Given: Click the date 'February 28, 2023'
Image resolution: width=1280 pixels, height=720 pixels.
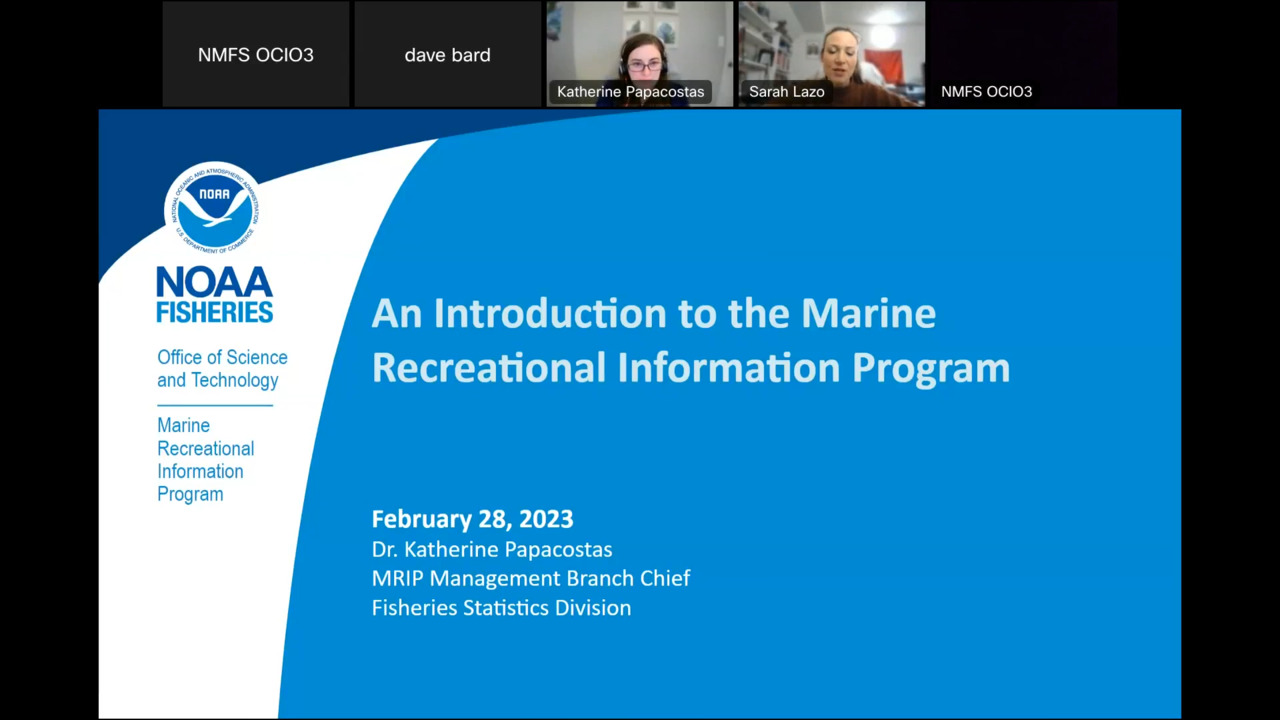Looking at the screenshot, I should pyautogui.click(x=472, y=519).
